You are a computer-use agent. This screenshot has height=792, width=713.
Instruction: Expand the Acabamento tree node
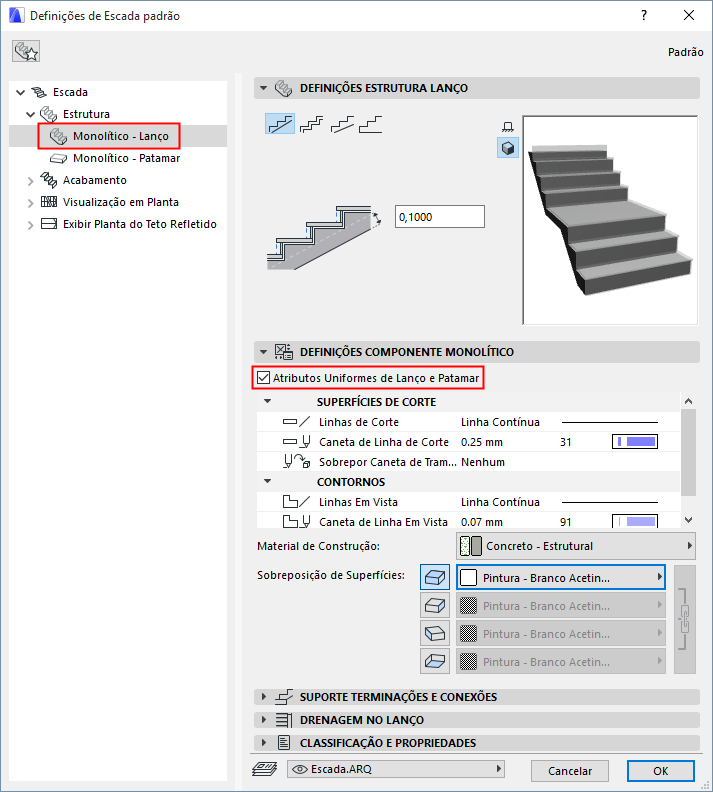tap(30, 181)
